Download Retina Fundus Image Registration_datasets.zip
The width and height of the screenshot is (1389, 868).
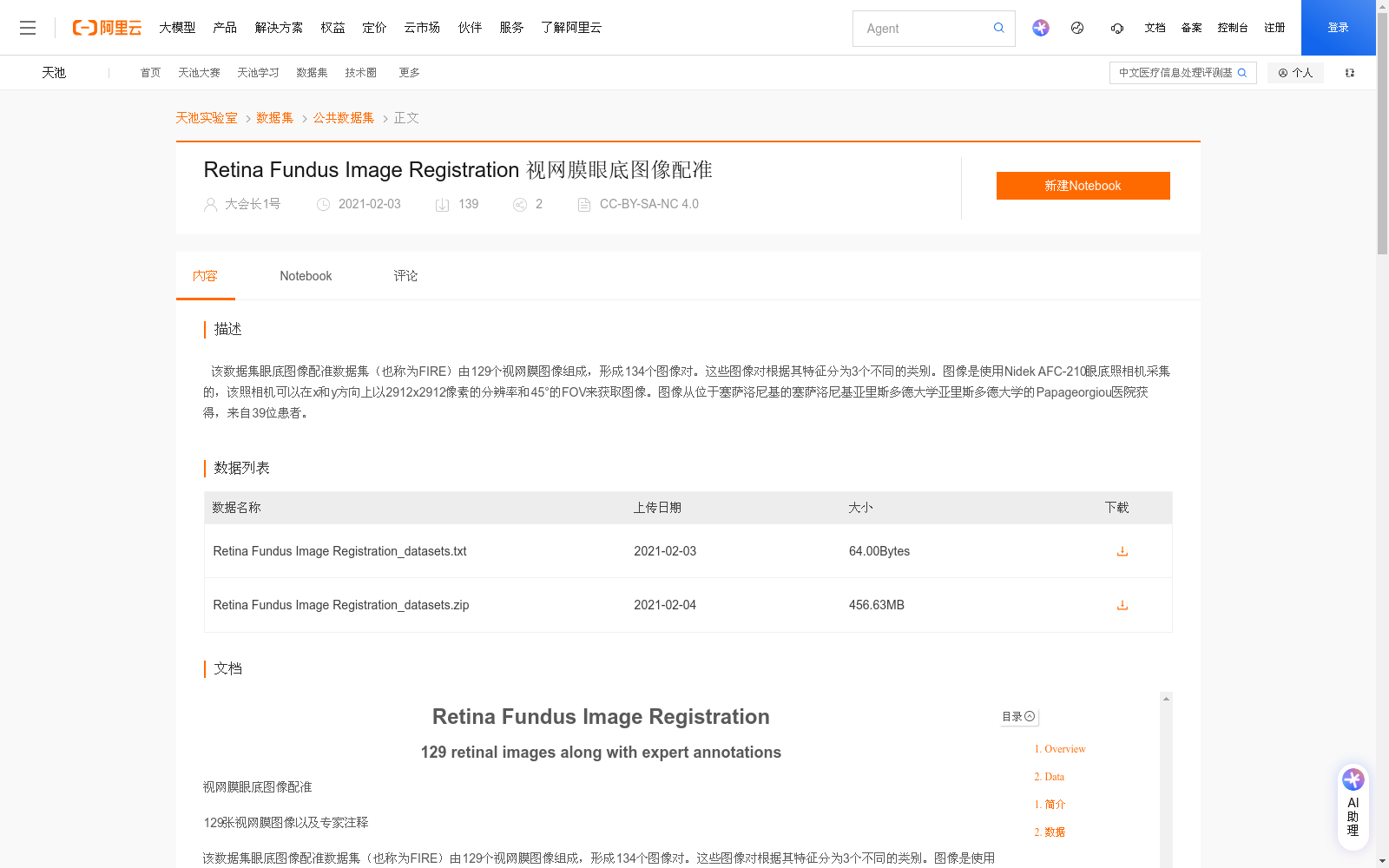click(1122, 605)
